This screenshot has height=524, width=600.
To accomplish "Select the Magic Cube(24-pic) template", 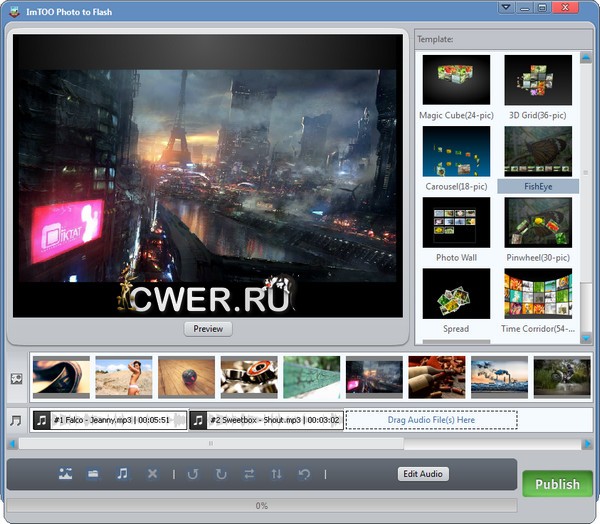I will [x=456, y=87].
